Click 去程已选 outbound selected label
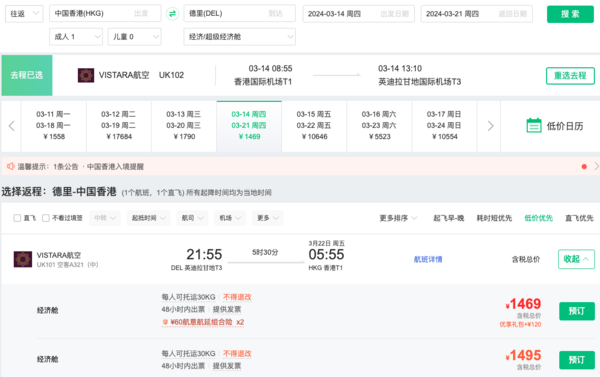The width and height of the screenshot is (600, 377). [x=27, y=75]
